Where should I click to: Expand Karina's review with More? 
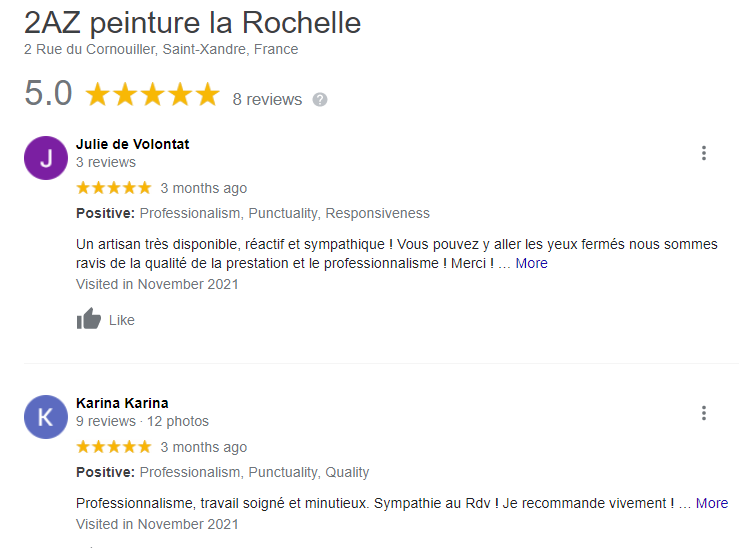(x=711, y=503)
